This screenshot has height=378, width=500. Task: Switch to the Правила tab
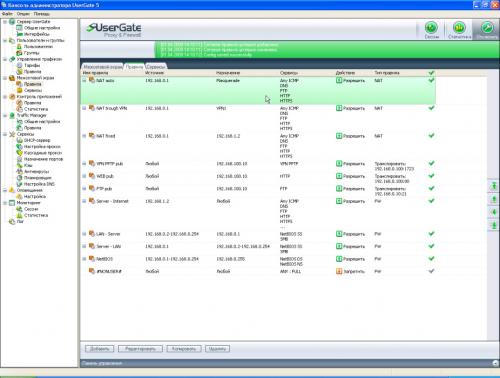pyautogui.click(x=134, y=67)
